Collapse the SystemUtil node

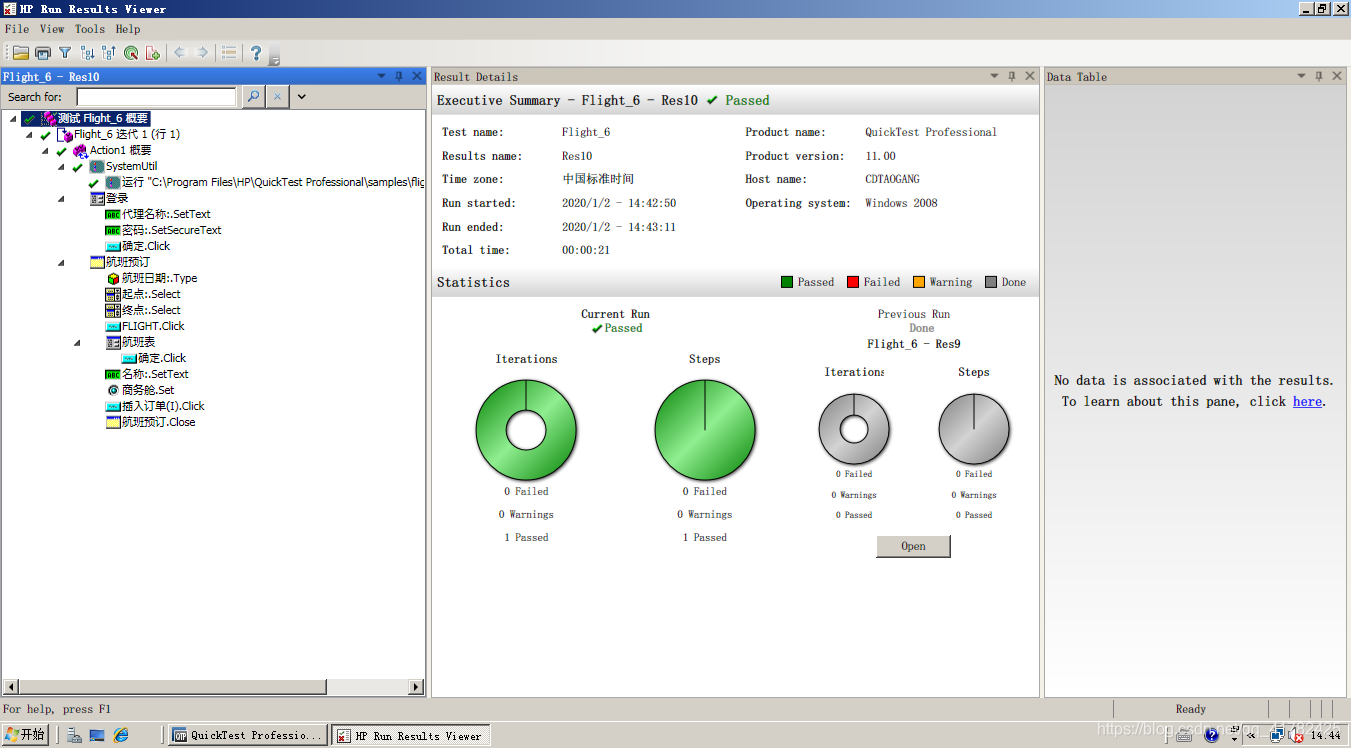61,166
